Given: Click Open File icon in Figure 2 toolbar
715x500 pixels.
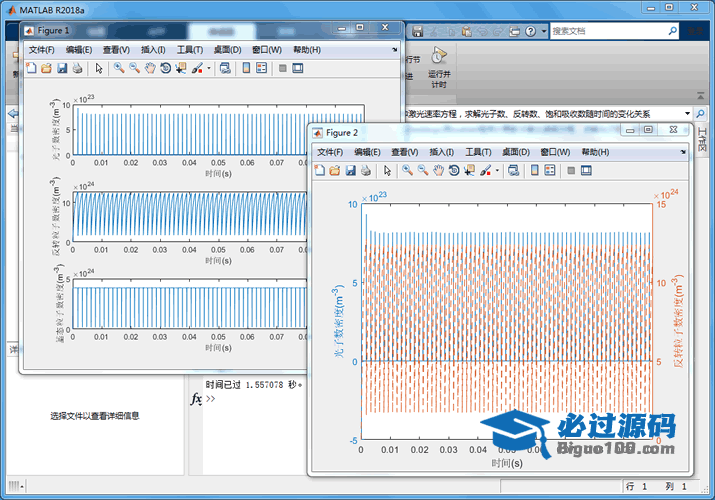Looking at the screenshot, I should [335, 170].
